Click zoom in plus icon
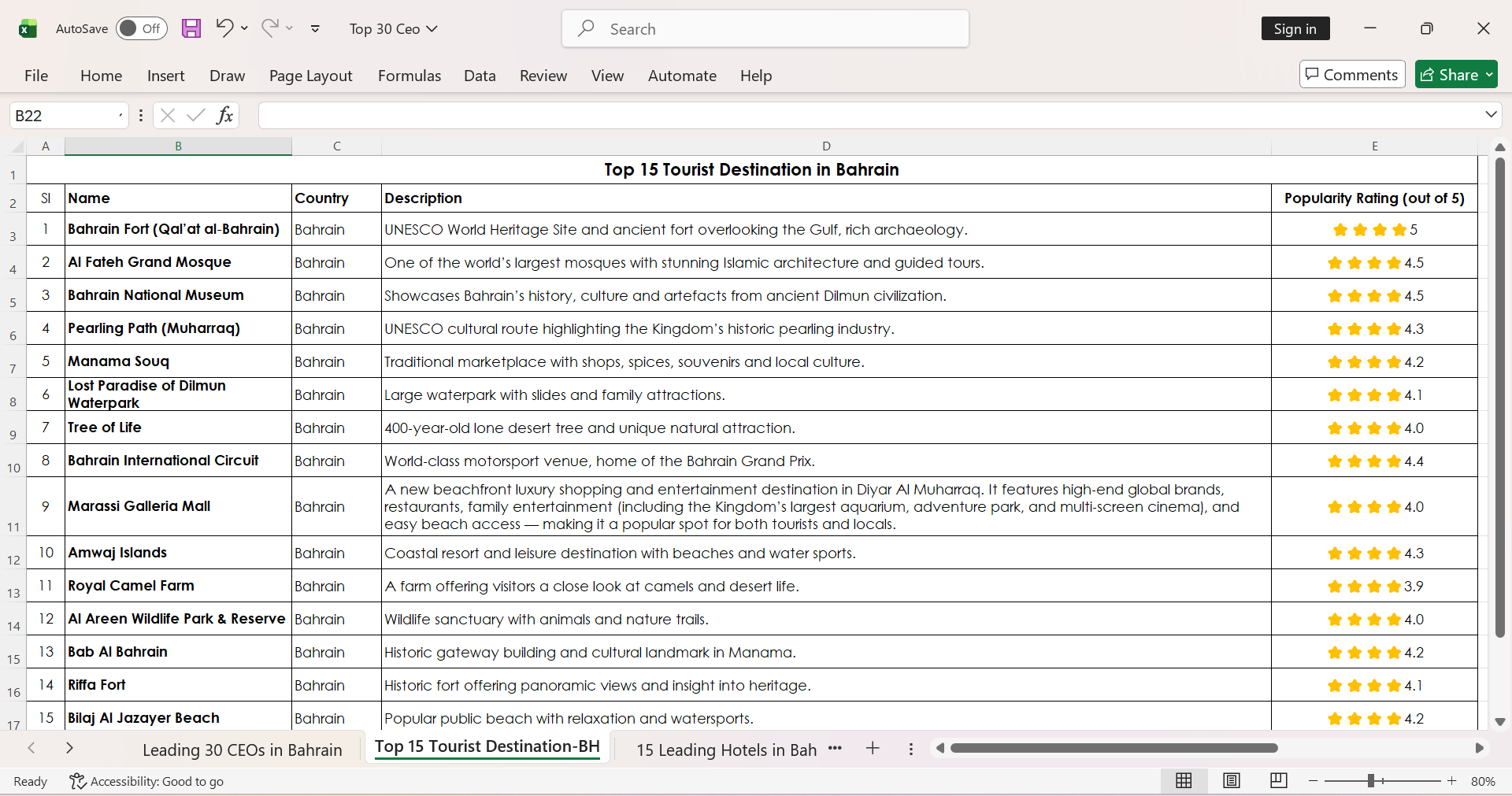The width and height of the screenshot is (1512, 796). 1452,780
